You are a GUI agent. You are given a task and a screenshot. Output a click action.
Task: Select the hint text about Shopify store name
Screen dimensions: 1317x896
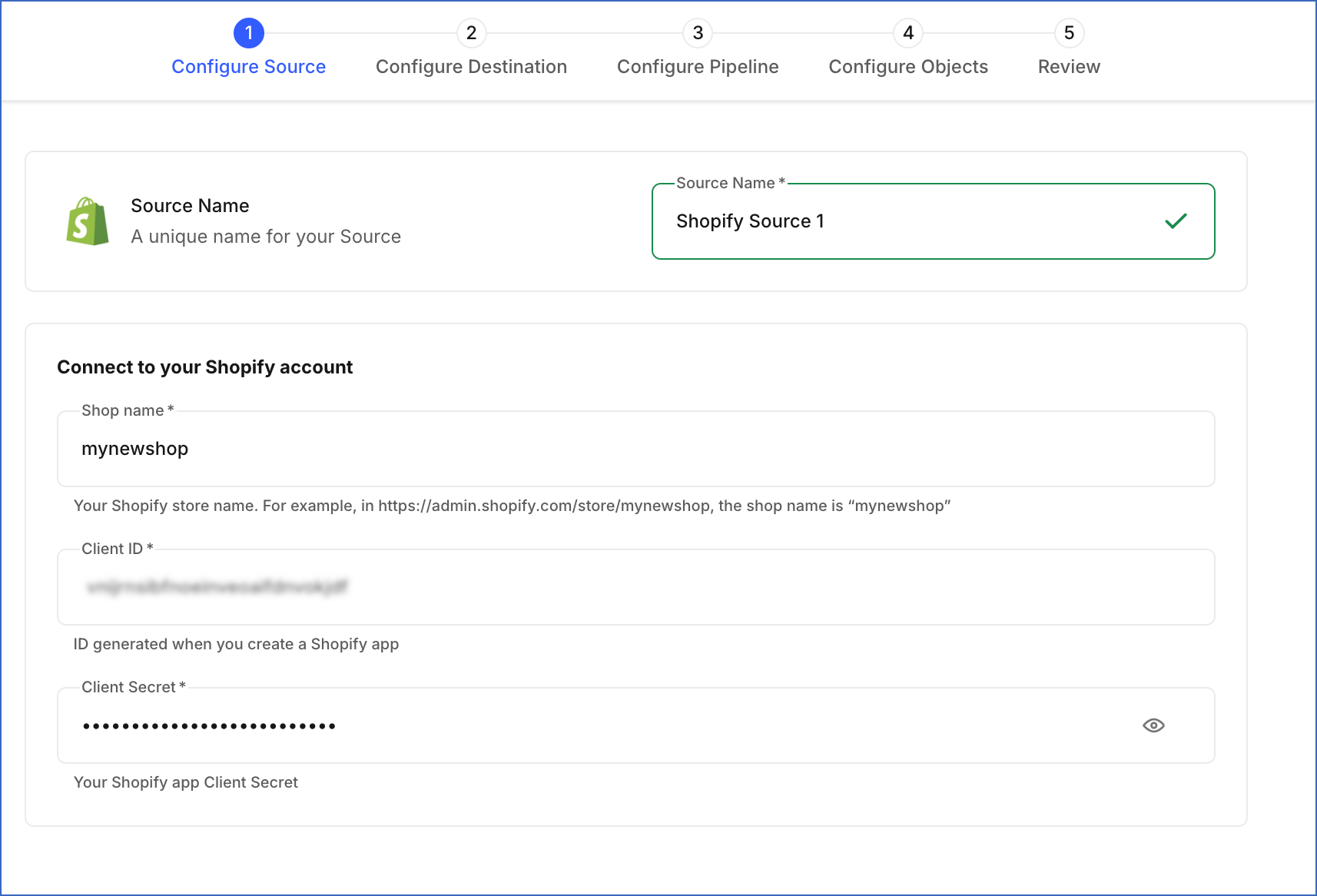[512, 506]
